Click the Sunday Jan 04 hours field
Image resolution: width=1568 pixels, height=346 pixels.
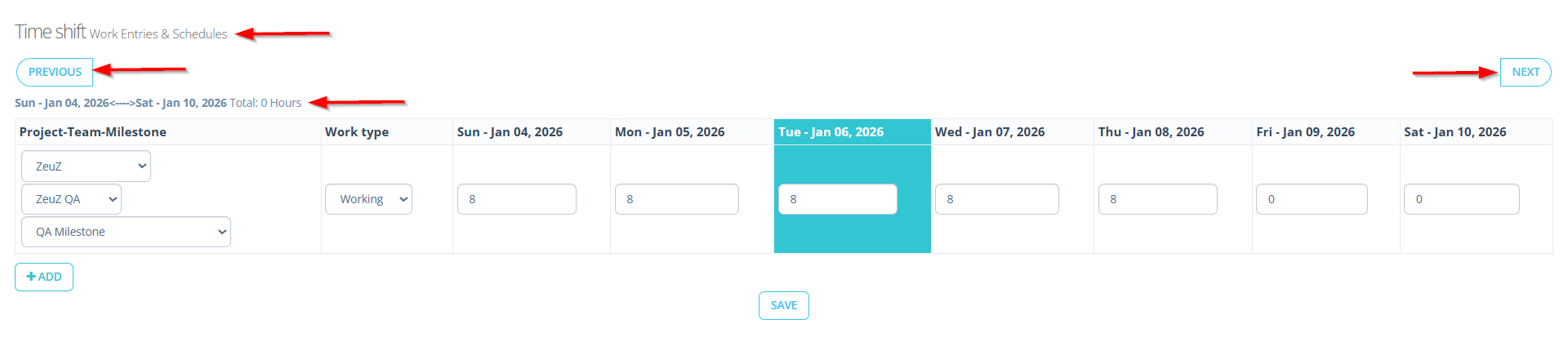pyautogui.click(x=516, y=199)
